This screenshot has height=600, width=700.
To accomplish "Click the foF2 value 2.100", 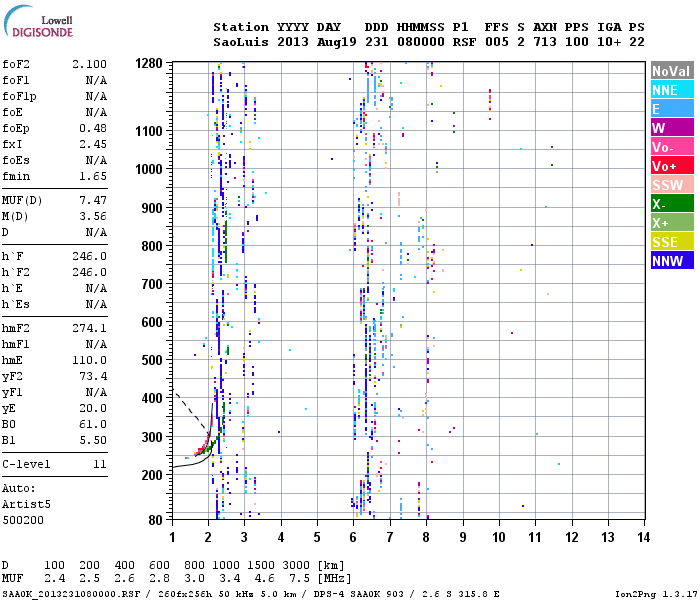I will [x=89, y=64].
